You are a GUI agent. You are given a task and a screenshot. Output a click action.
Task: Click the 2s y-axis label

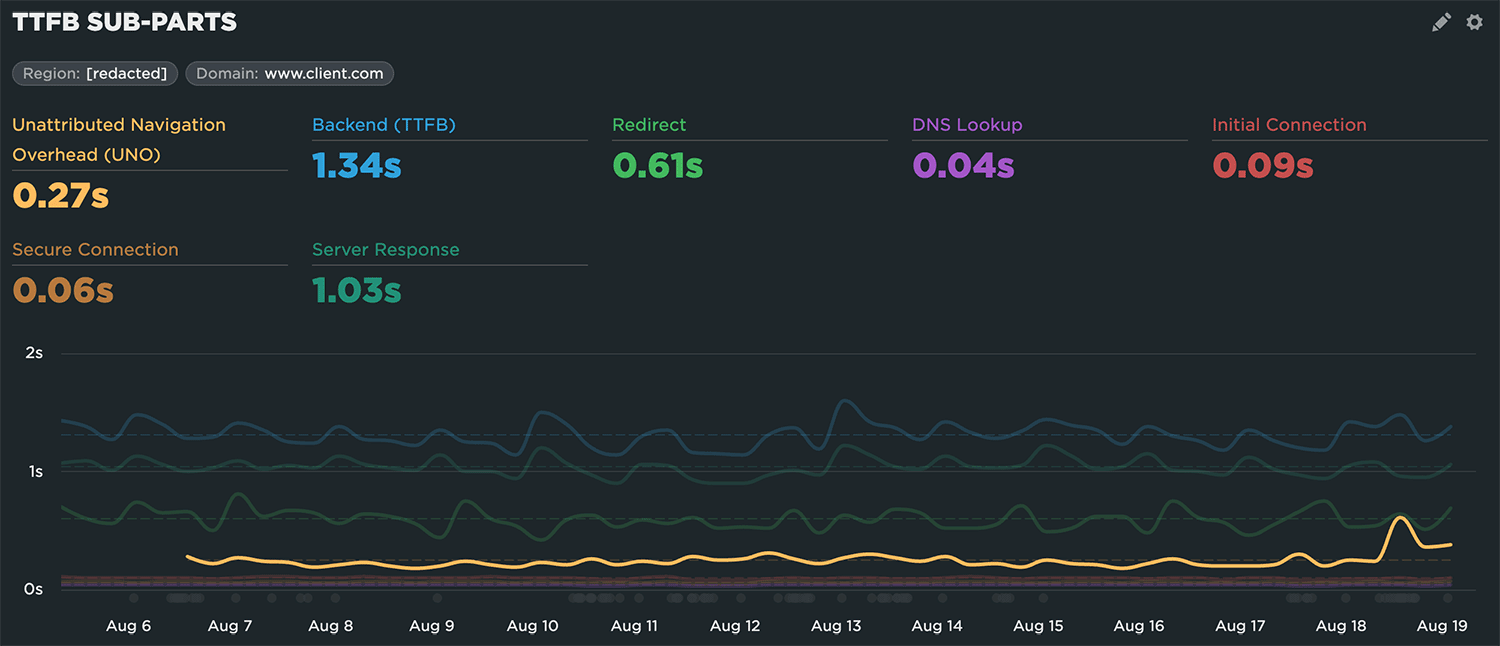35,353
